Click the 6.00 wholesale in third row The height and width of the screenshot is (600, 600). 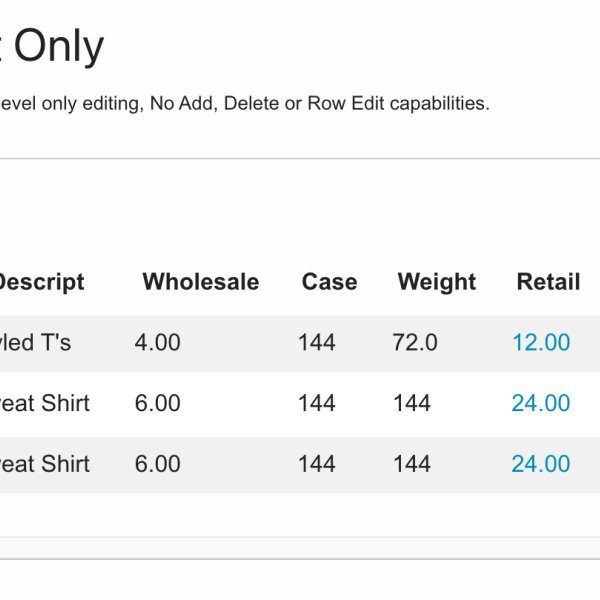coord(158,464)
